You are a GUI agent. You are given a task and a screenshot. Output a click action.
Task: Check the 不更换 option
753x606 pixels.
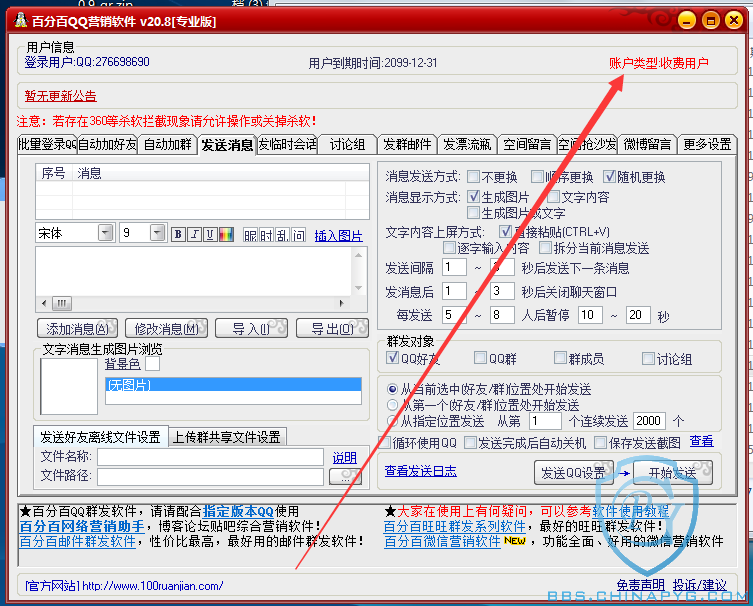(473, 177)
